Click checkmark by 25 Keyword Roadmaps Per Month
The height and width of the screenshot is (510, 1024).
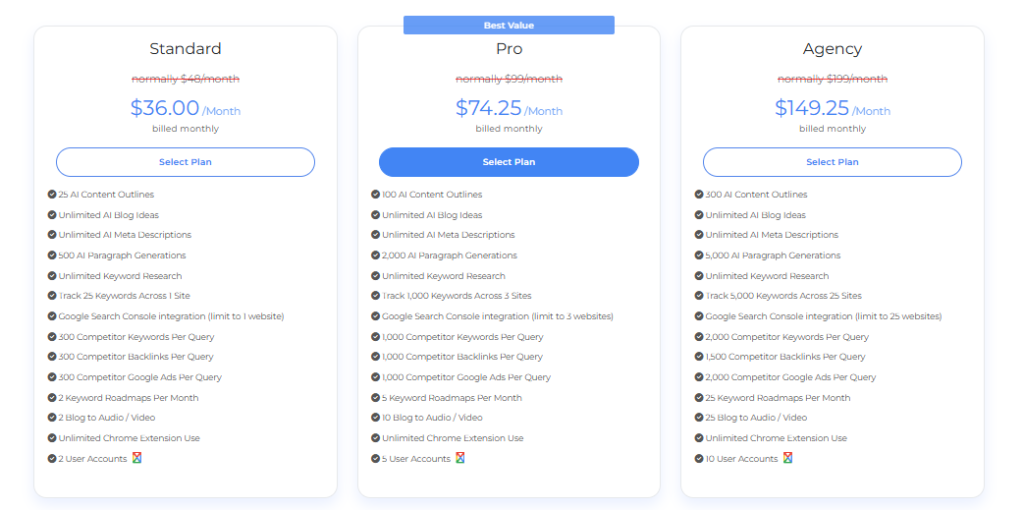(x=699, y=397)
